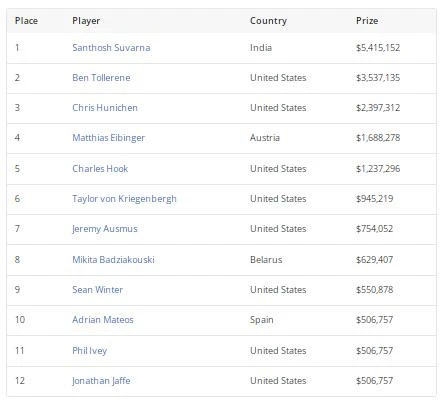
Task: Open Santhosh Suvarna player link
Action: (111, 48)
